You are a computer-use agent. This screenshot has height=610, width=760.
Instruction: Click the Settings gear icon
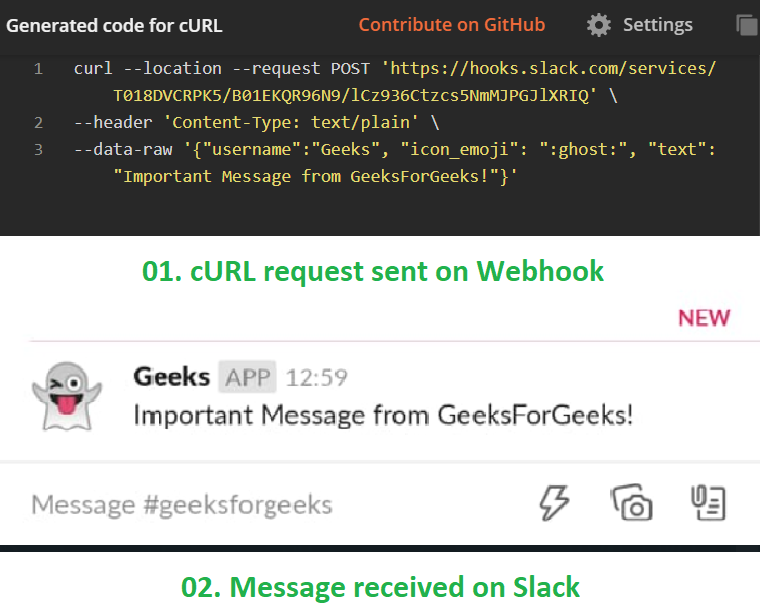click(598, 25)
